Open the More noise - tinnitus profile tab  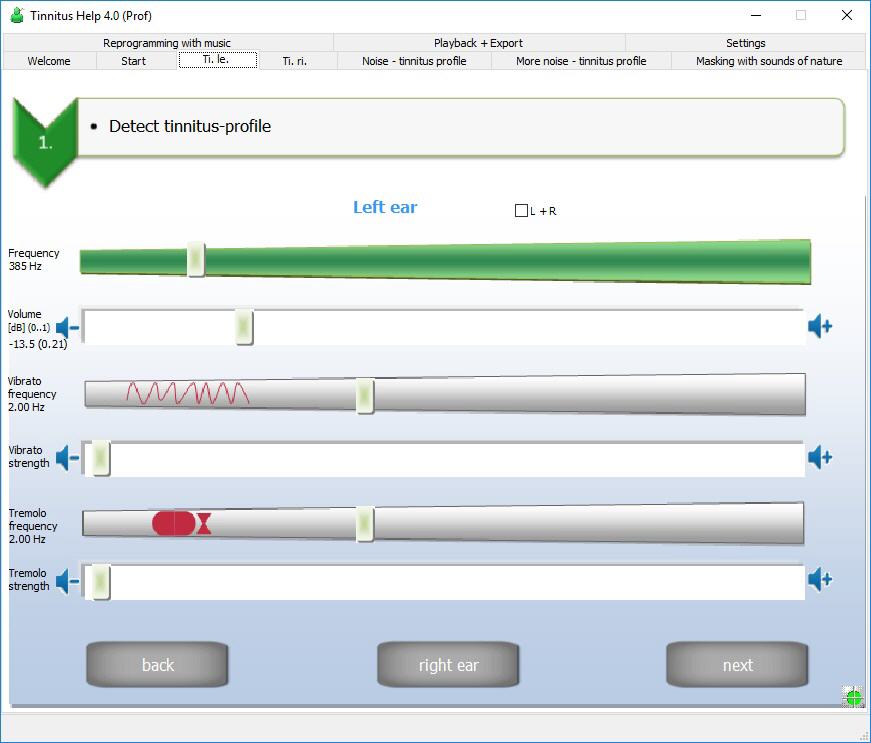coord(581,61)
